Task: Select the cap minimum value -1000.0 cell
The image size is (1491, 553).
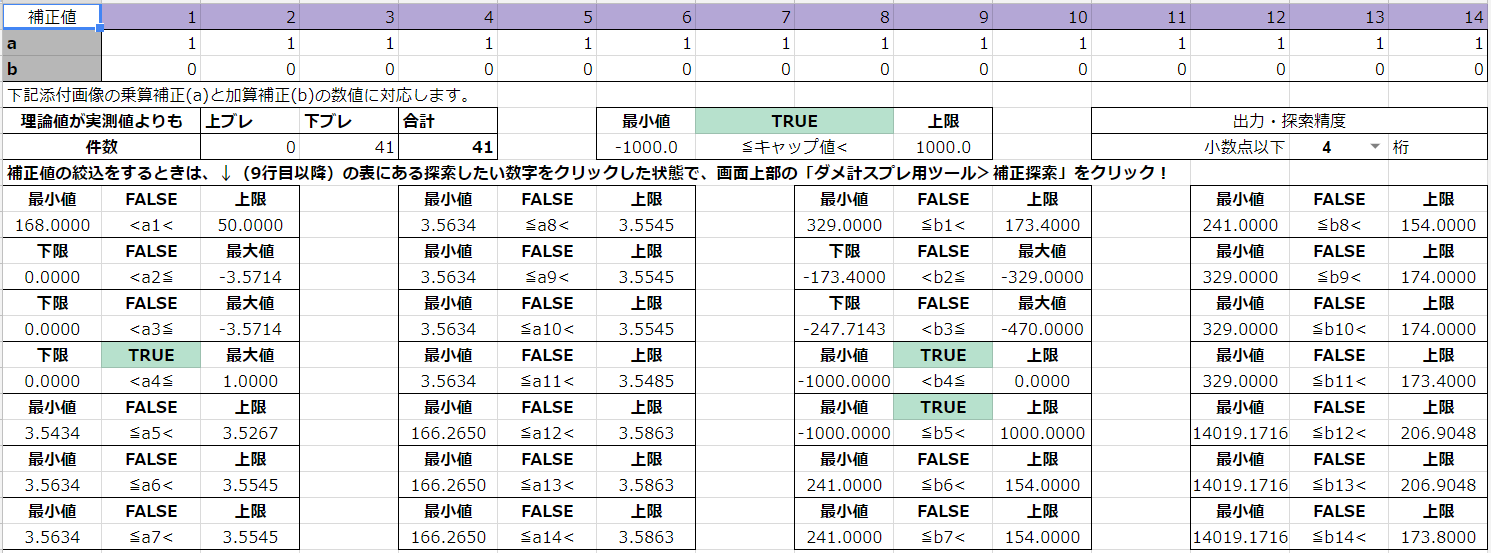Action: pos(645,147)
